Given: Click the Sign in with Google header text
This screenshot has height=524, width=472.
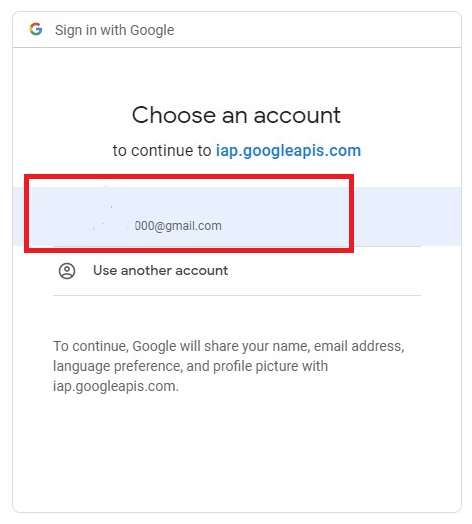Looking at the screenshot, I should 115,30.
